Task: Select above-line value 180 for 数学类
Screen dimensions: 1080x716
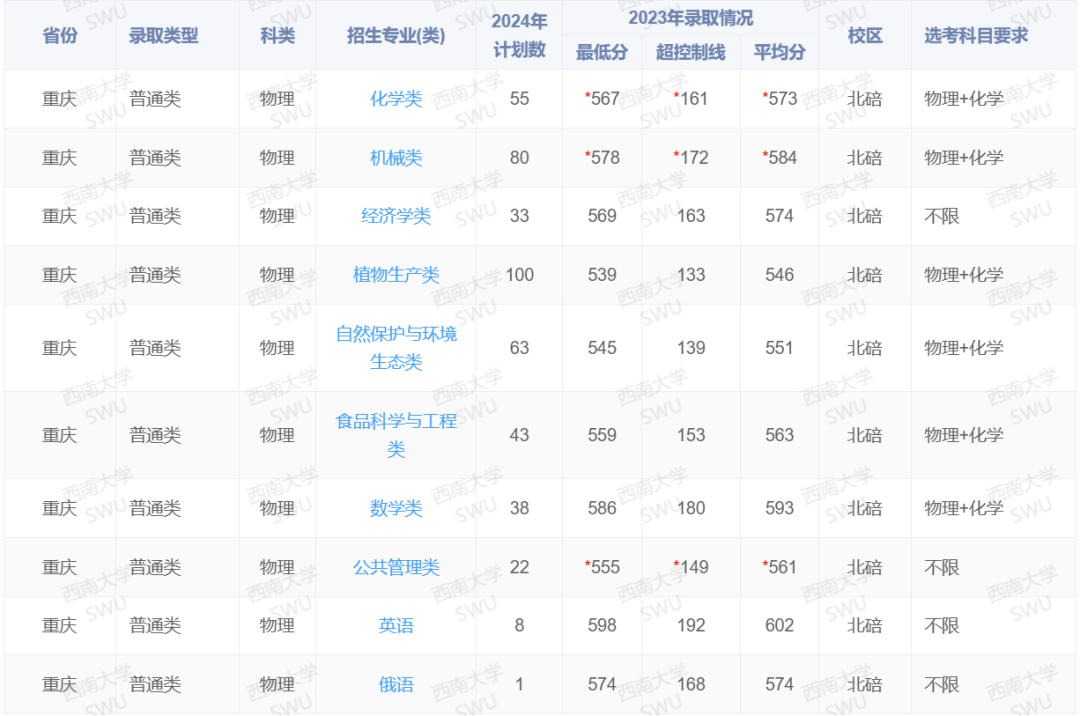Action: pyautogui.click(x=691, y=508)
